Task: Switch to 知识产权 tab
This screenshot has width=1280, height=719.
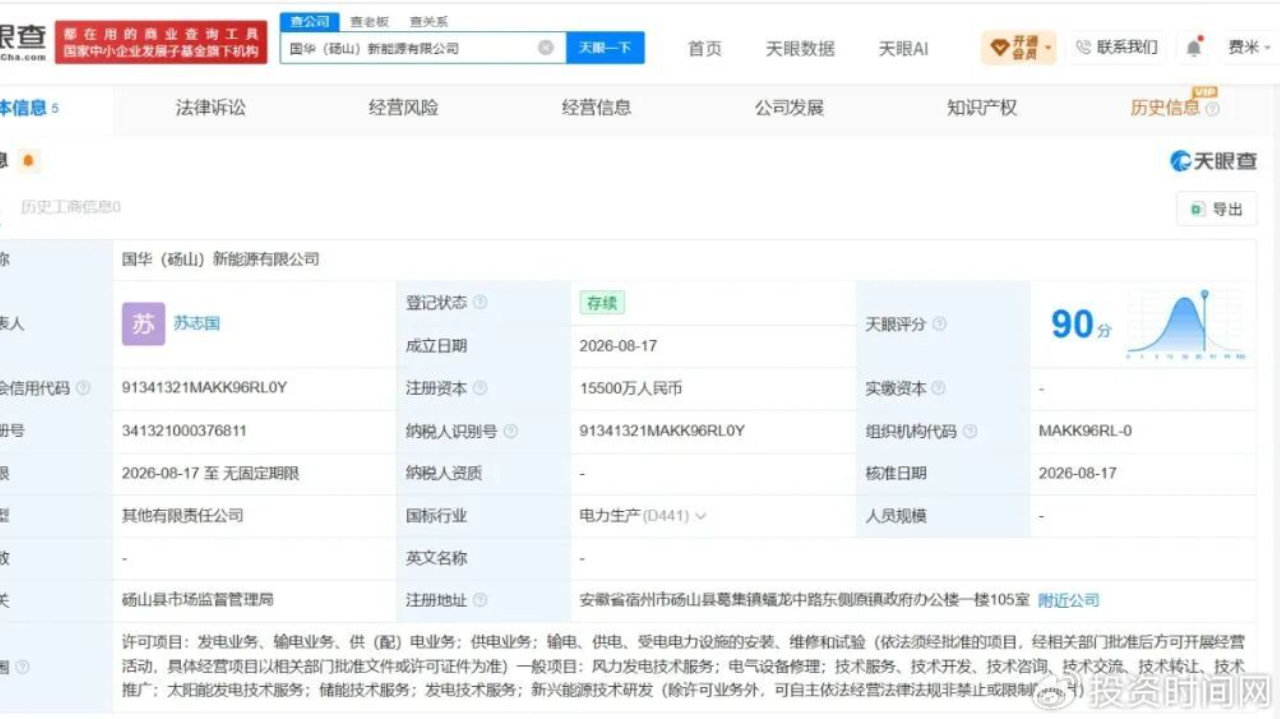Action: point(982,108)
